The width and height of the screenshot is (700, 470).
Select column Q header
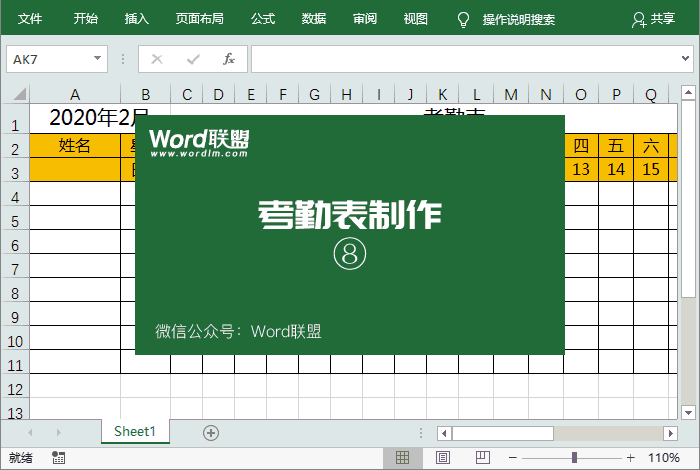(651, 95)
